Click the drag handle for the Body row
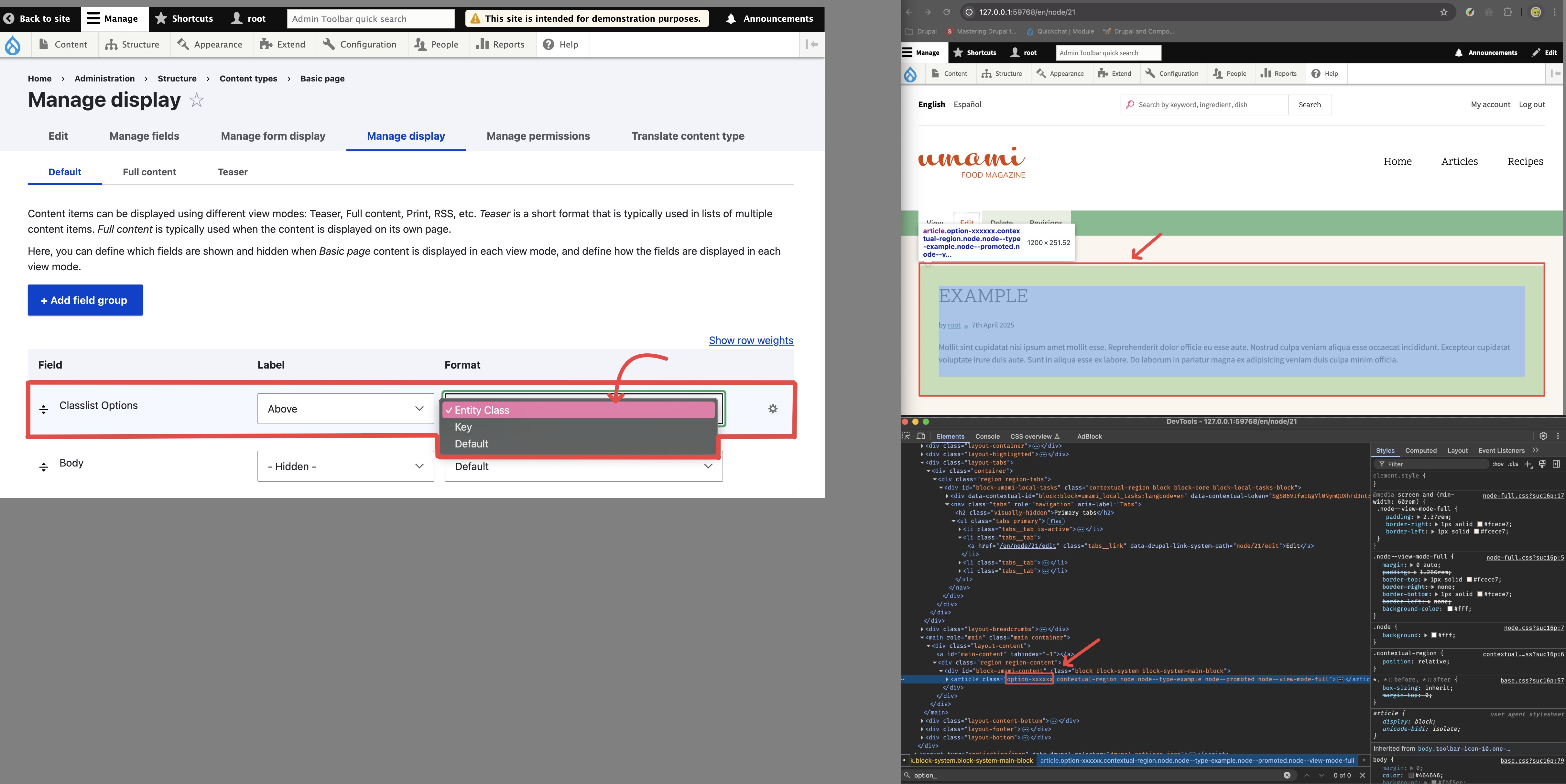The width and height of the screenshot is (1566, 784). point(43,467)
